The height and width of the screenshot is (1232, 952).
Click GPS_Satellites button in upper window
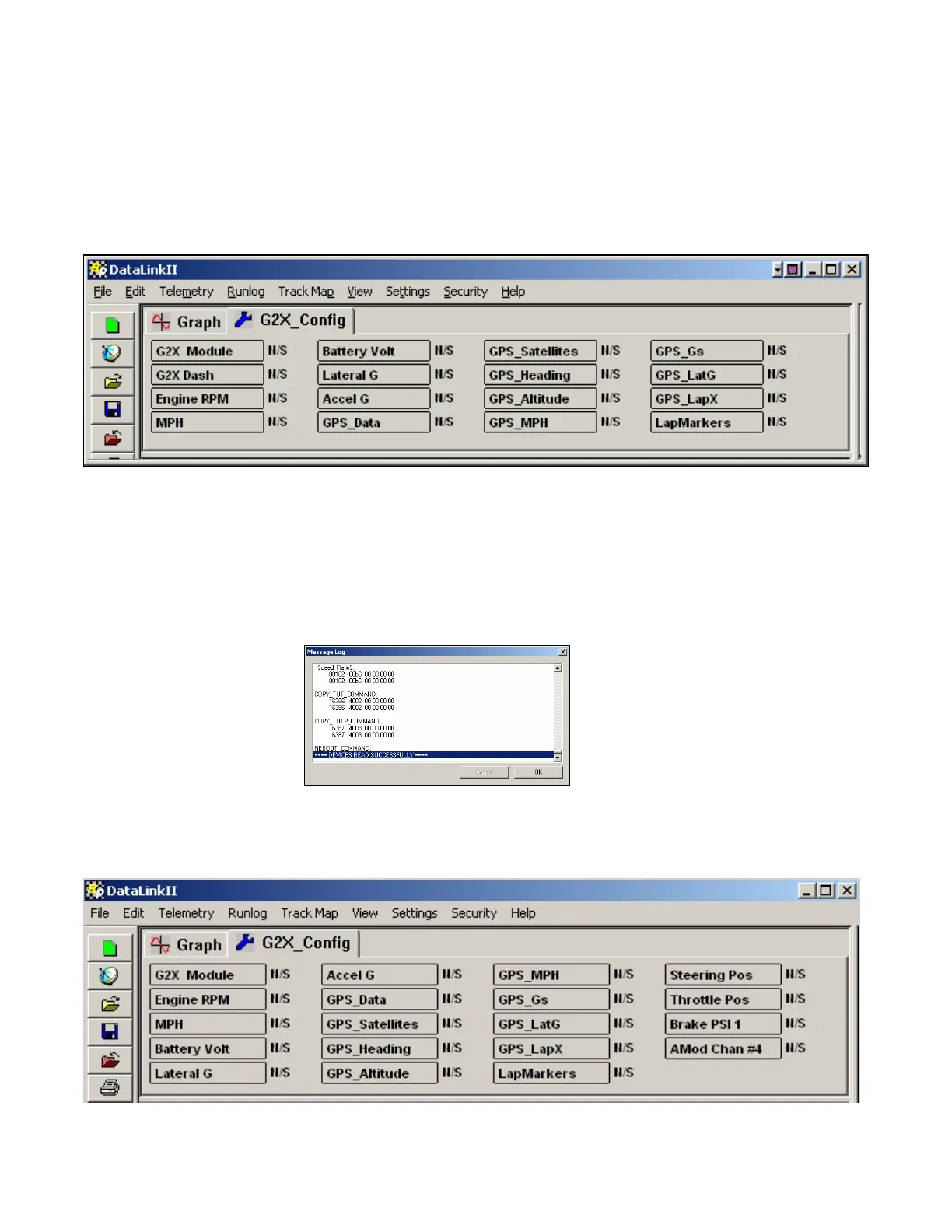pos(540,351)
